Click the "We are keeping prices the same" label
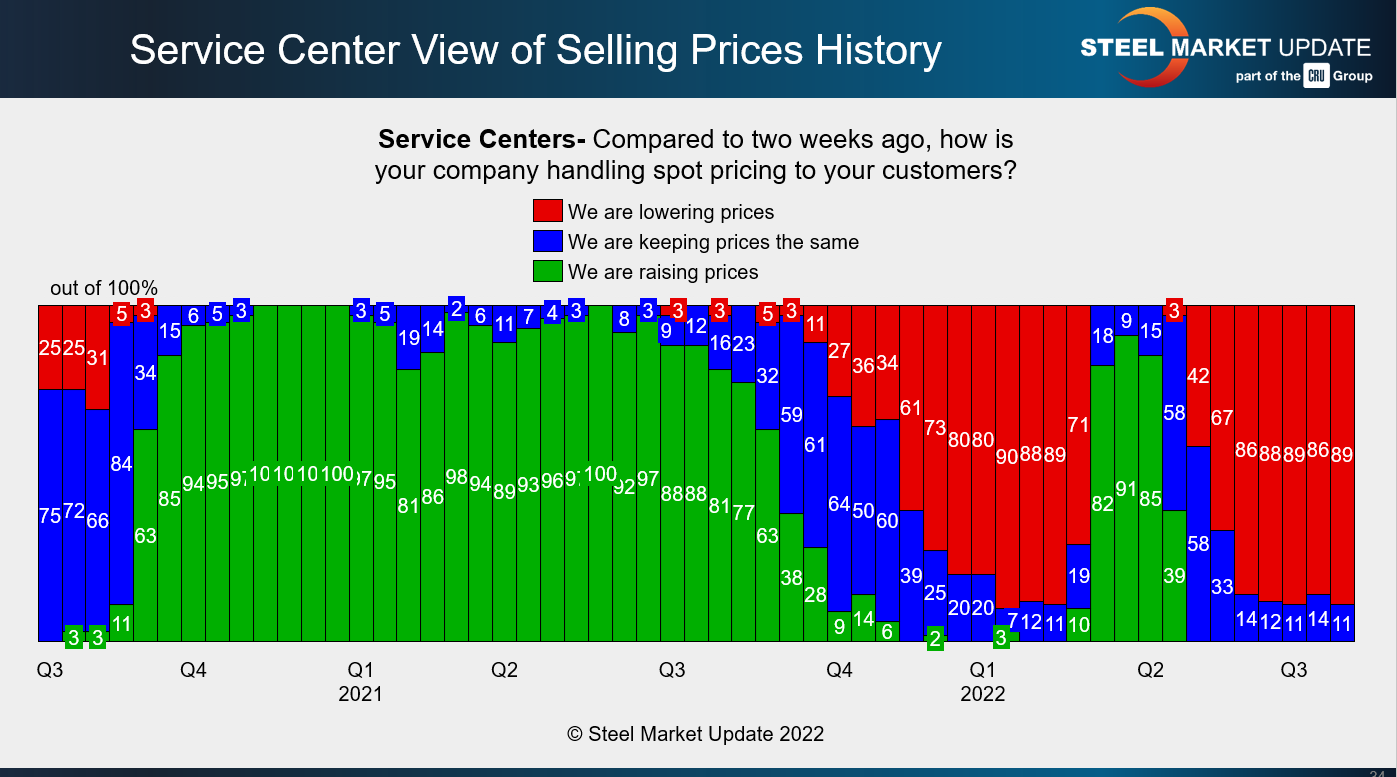This screenshot has height=777, width=1397. click(x=713, y=242)
